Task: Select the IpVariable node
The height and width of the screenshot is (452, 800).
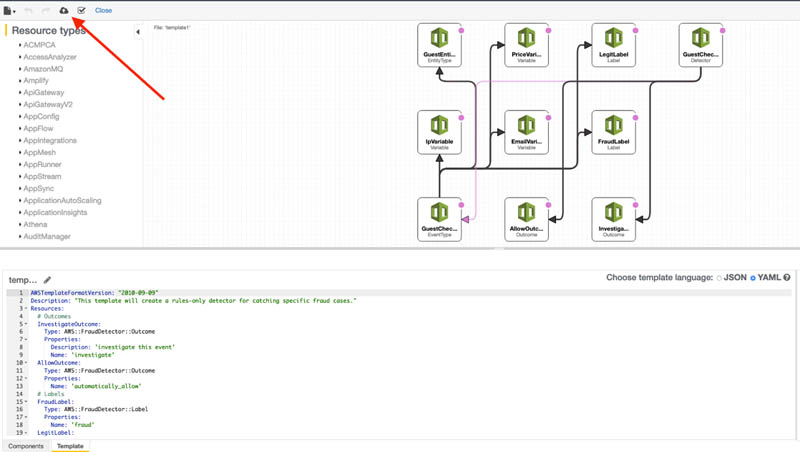Action: [439, 132]
